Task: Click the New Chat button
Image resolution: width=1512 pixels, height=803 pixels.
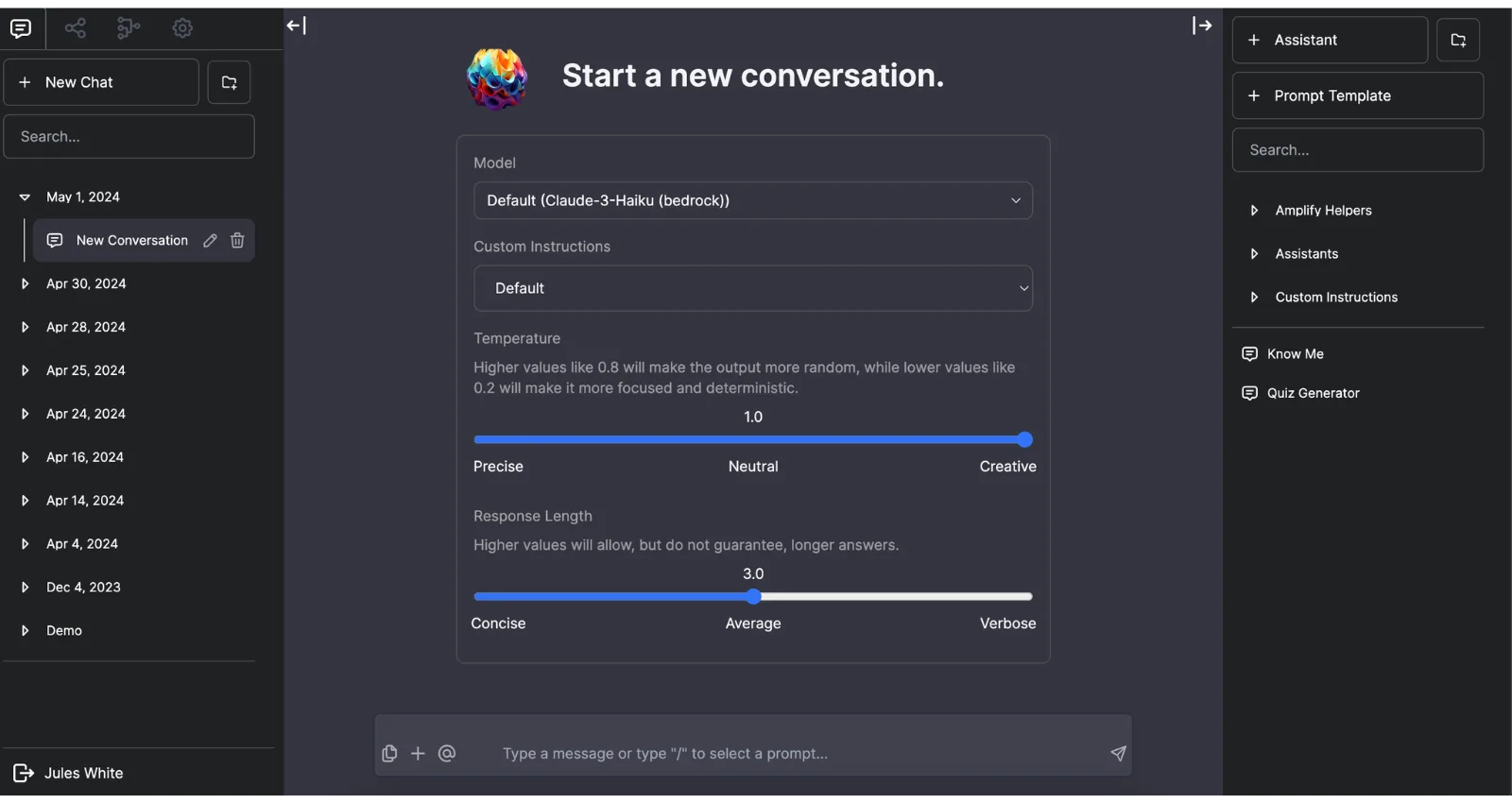Action: [x=101, y=82]
